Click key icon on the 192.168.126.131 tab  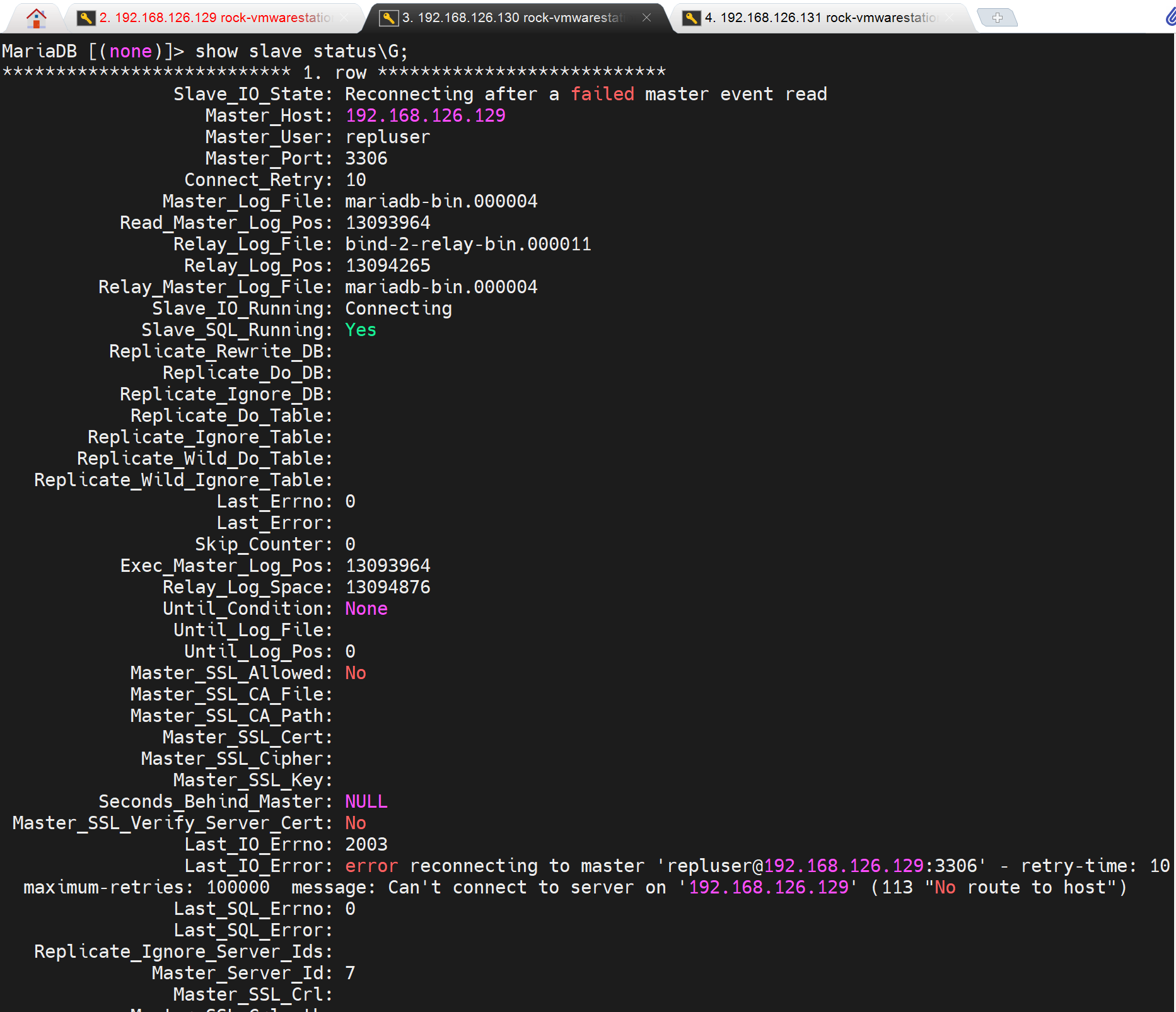[691, 18]
